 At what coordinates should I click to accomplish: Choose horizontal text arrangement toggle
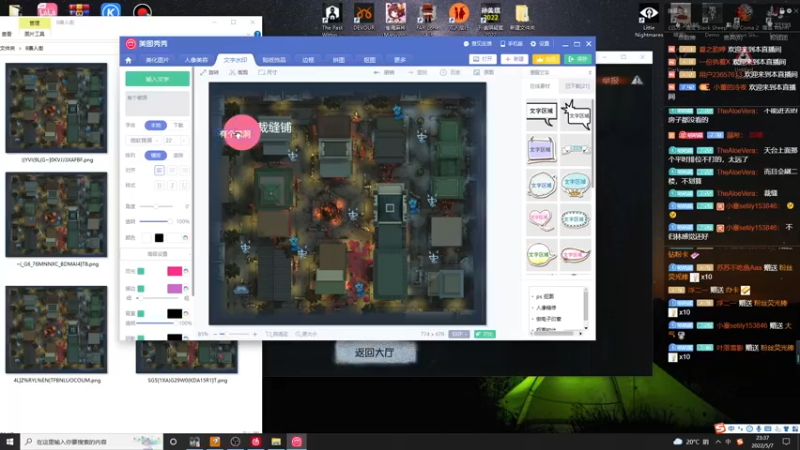click(156, 155)
